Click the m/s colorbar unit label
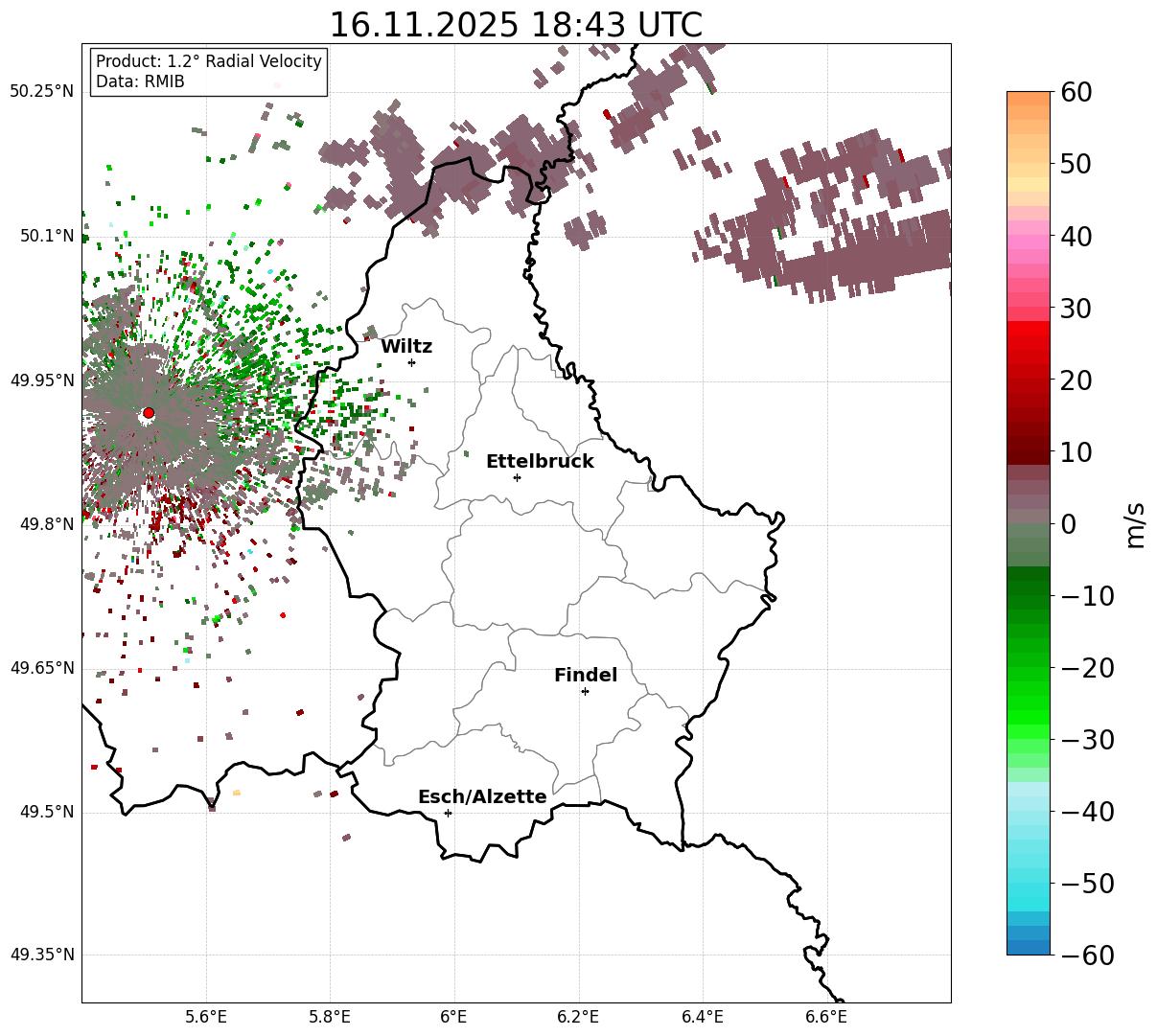This screenshot has width=1157, height=1036. point(1136,523)
